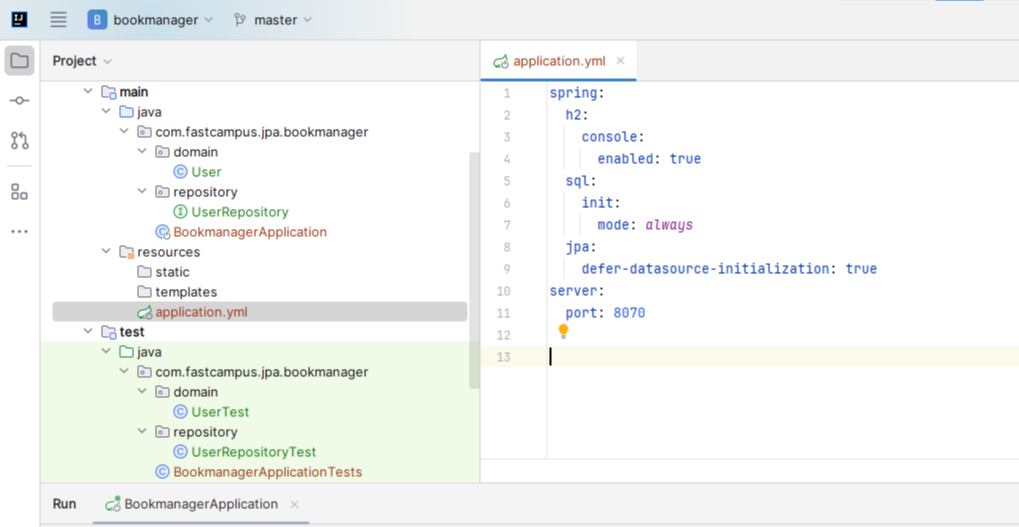Viewport: 1019px width, 527px height.
Task: Click line number 9 in the gutter
Action: click(x=507, y=269)
